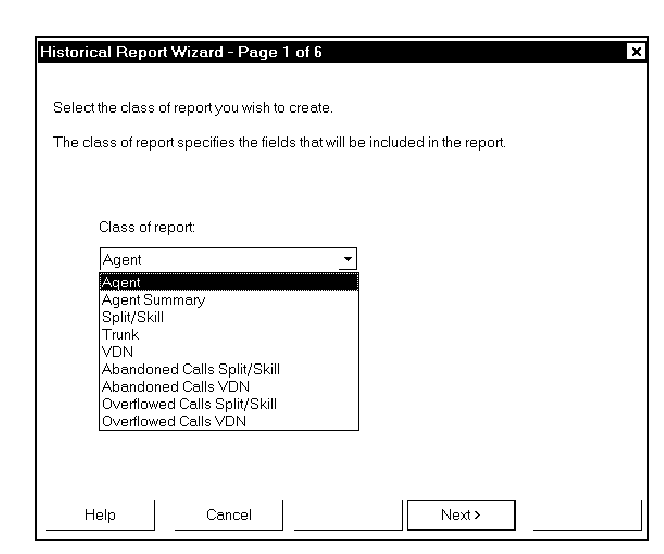Cancel the report wizard
664x554 pixels.
pyautogui.click(x=229, y=515)
